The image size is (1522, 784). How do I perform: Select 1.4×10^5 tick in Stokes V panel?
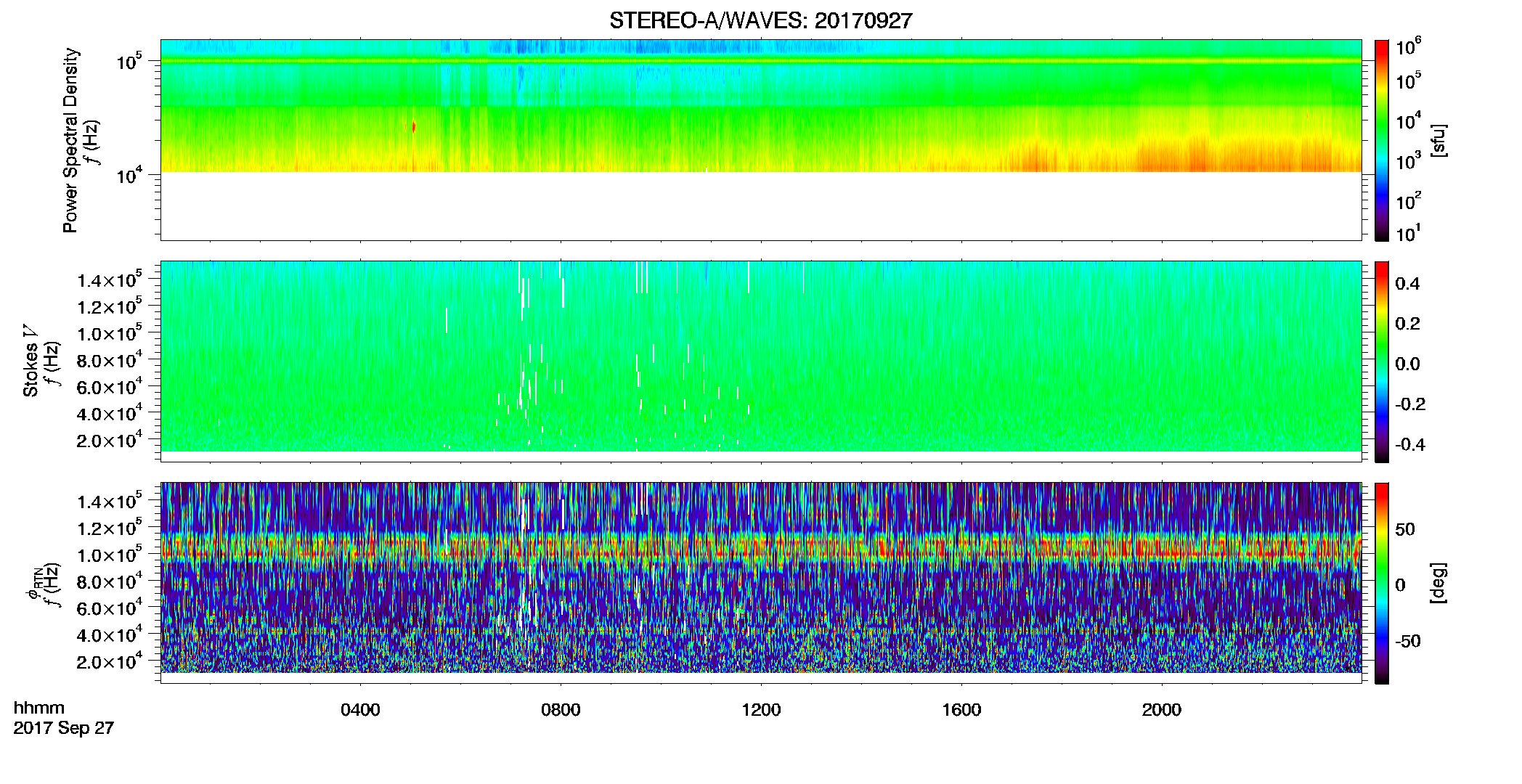pos(110,279)
